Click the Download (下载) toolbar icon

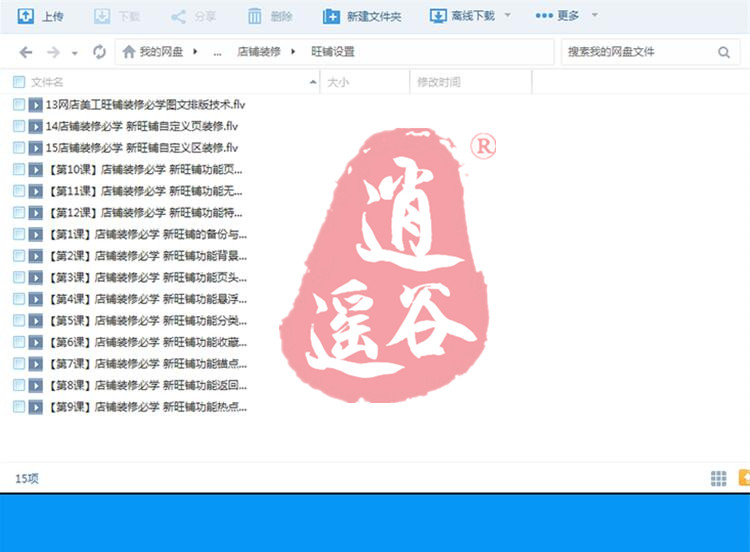[101, 16]
